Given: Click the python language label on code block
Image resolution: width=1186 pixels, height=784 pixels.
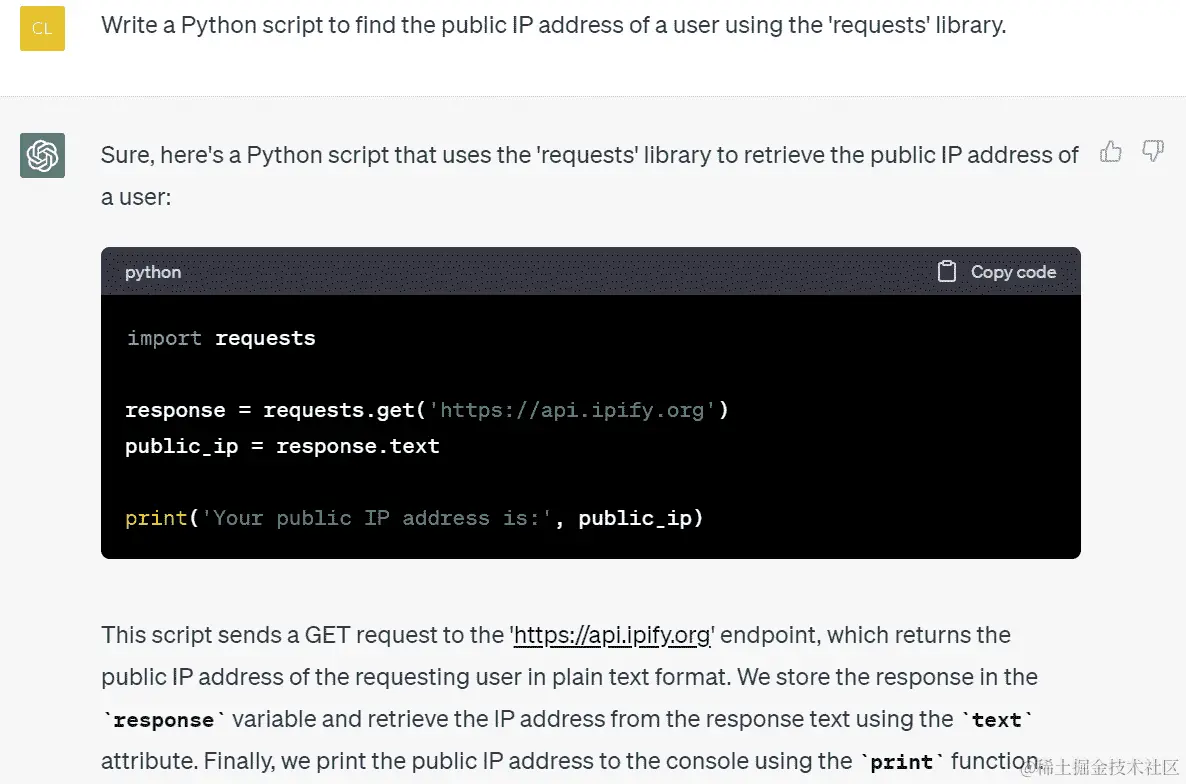Looking at the screenshot, I should [152, 271].
